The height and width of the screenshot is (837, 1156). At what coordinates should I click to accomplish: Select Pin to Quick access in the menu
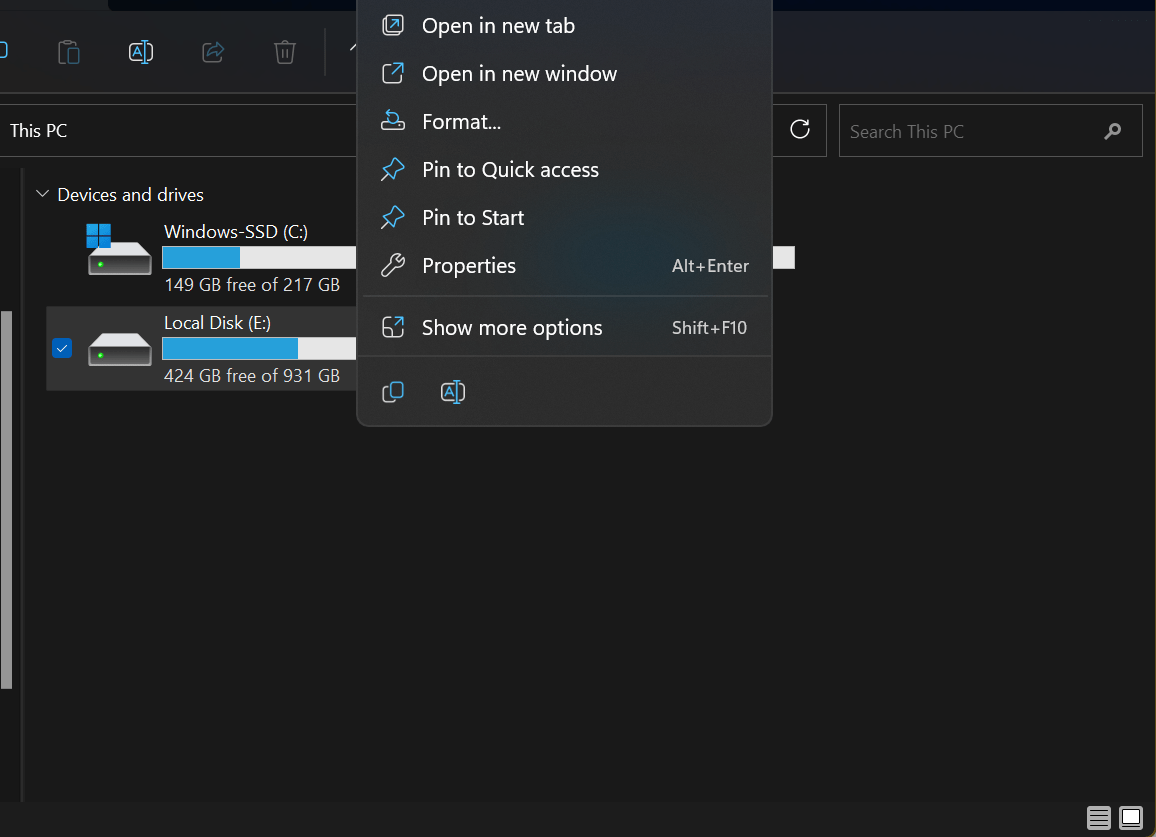[511, 169]
